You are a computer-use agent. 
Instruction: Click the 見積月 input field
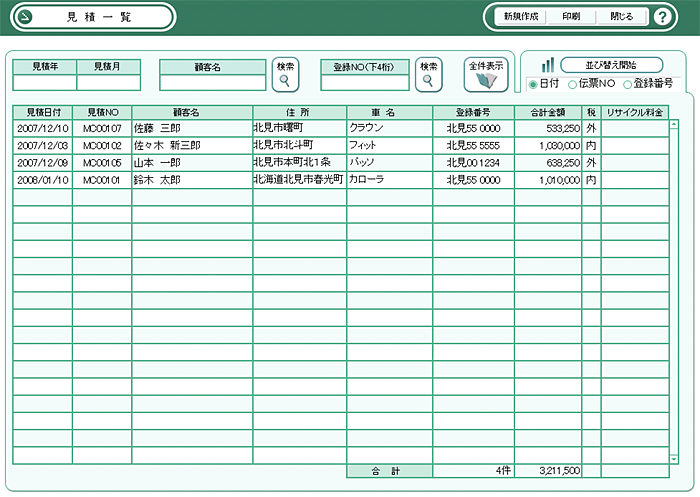coord(109,83)
